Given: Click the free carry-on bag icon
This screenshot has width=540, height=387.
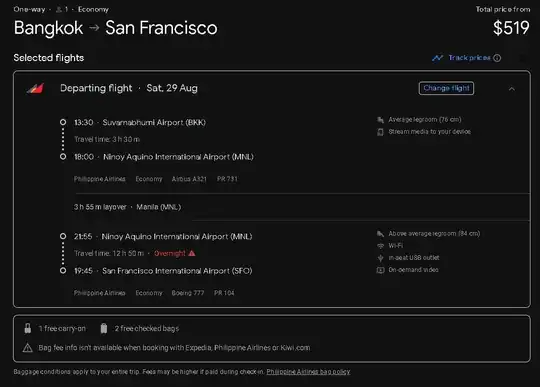Looking at the screenshot, I should coord(28,328).
